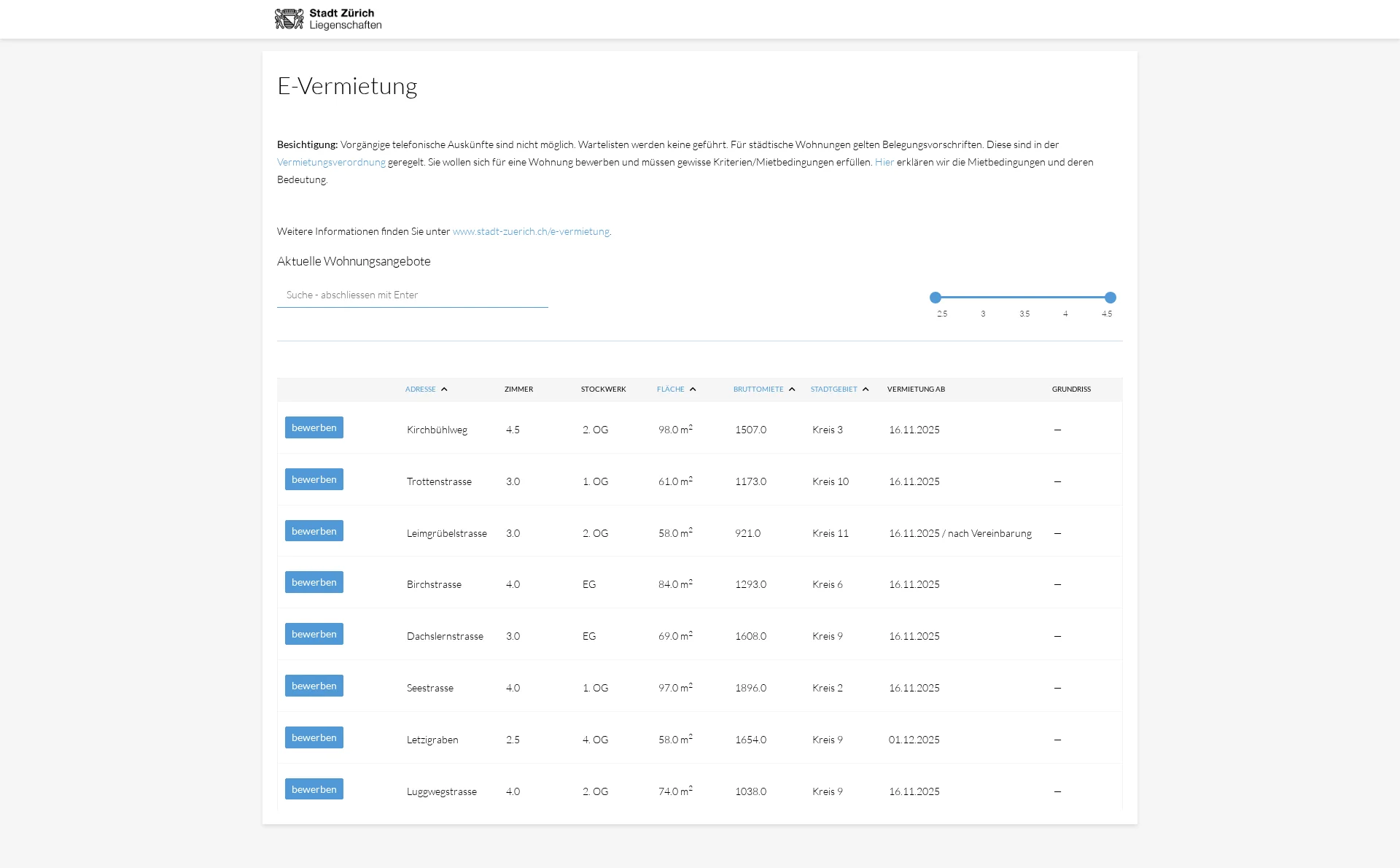Click the Adresse column header label
Screen dimensions: 1400x868
420,390
